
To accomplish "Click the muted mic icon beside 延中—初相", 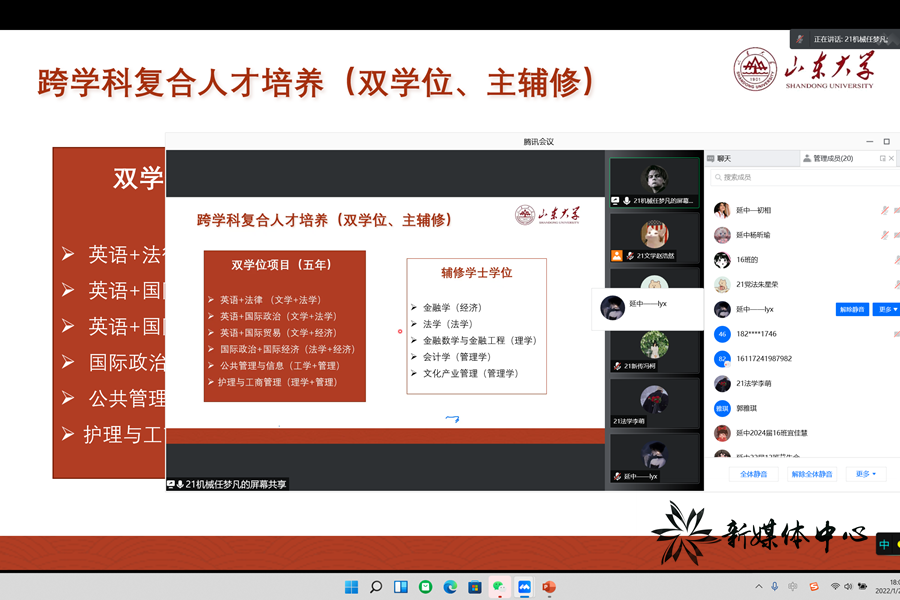I will (x=884, y=211).
